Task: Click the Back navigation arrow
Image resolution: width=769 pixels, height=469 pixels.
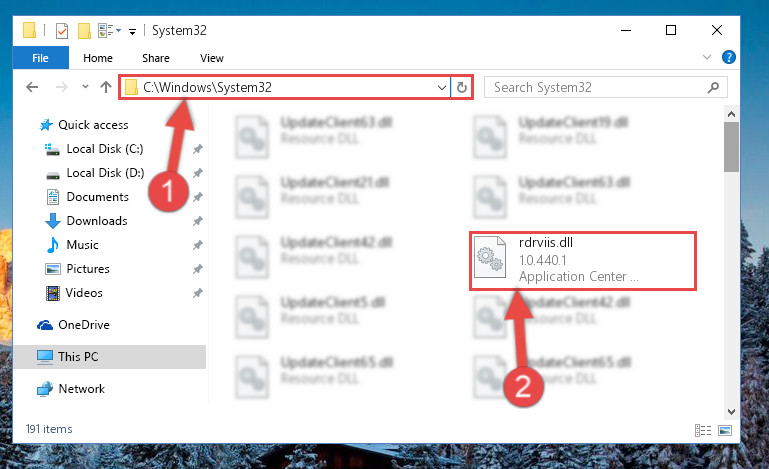Action: pos(32,87)
